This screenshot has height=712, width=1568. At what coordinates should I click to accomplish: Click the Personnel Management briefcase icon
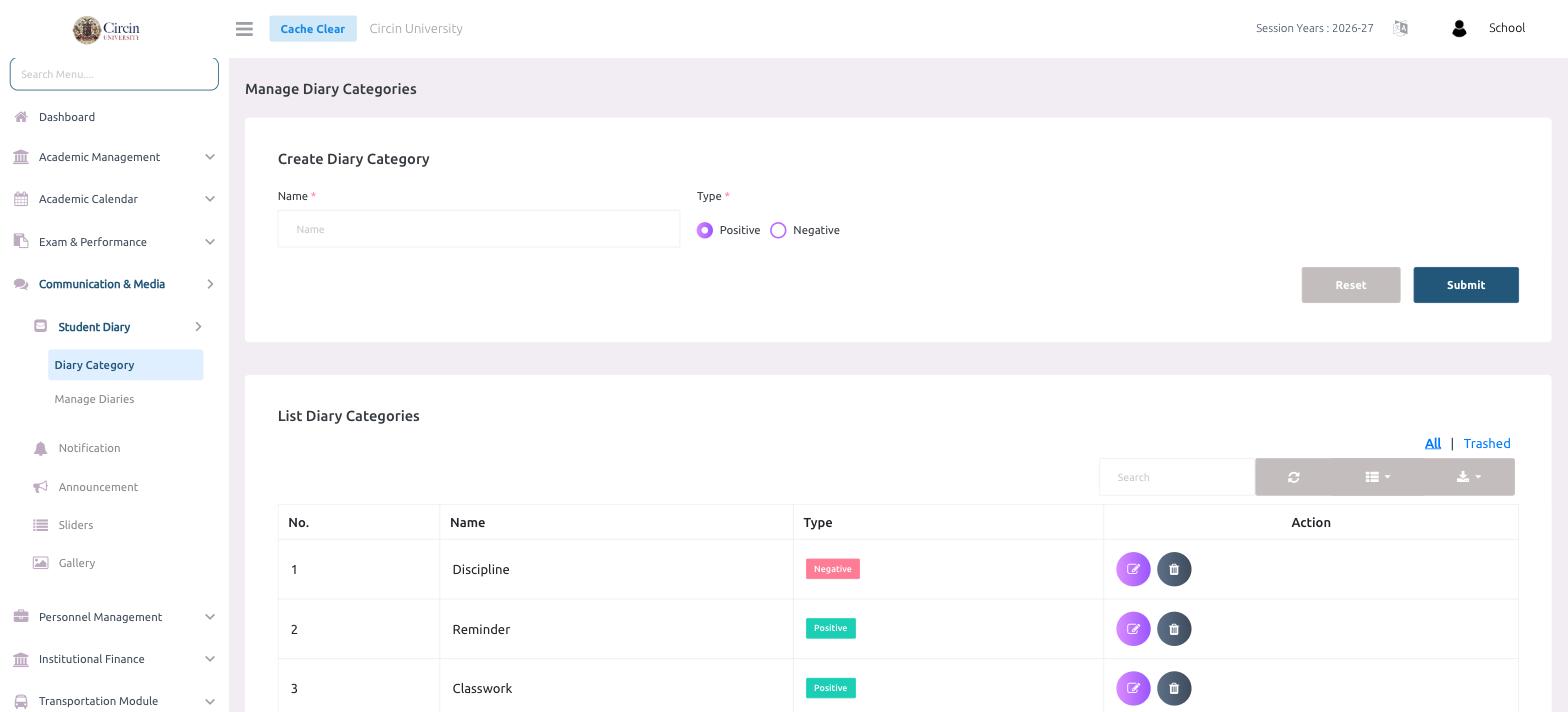click(21, 616)
